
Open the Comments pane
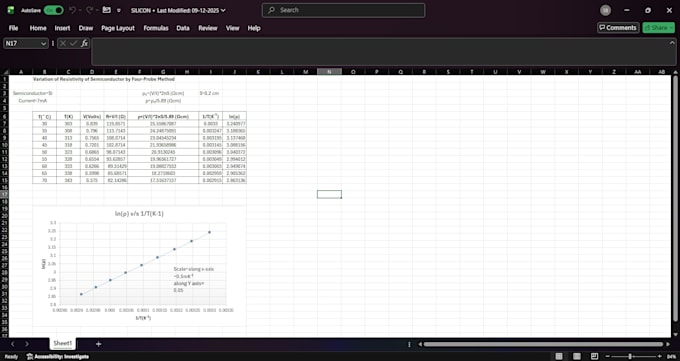coord(618,28)
